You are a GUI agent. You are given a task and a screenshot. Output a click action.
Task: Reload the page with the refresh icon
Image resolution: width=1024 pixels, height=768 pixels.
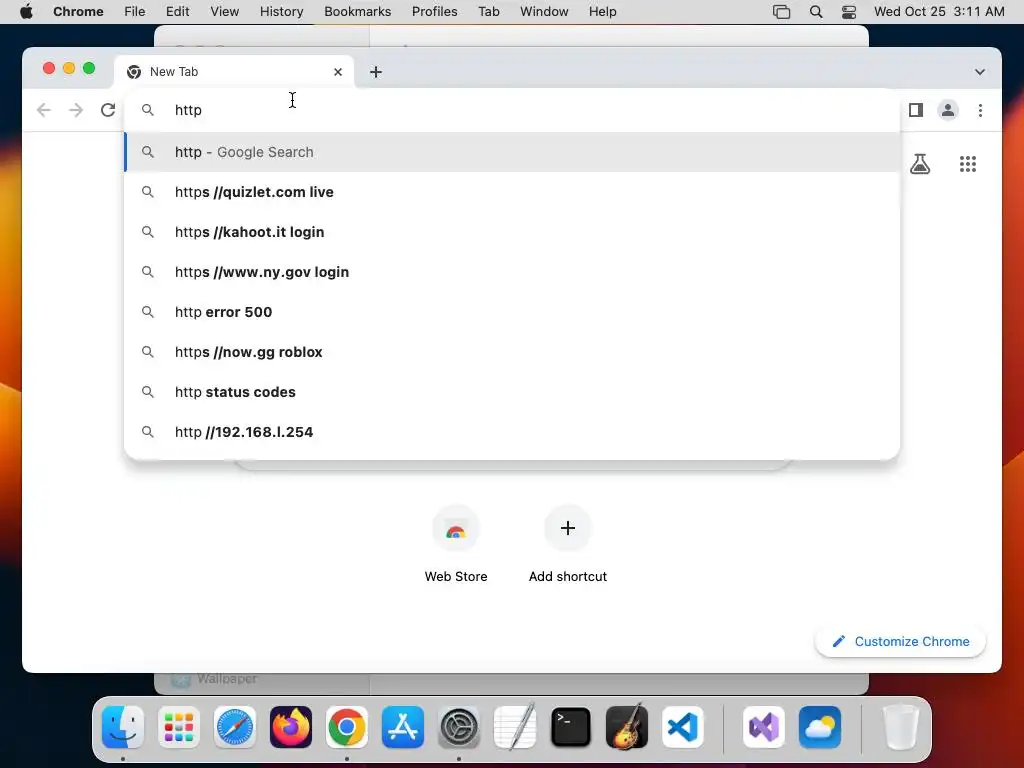(x=108, y=110)
